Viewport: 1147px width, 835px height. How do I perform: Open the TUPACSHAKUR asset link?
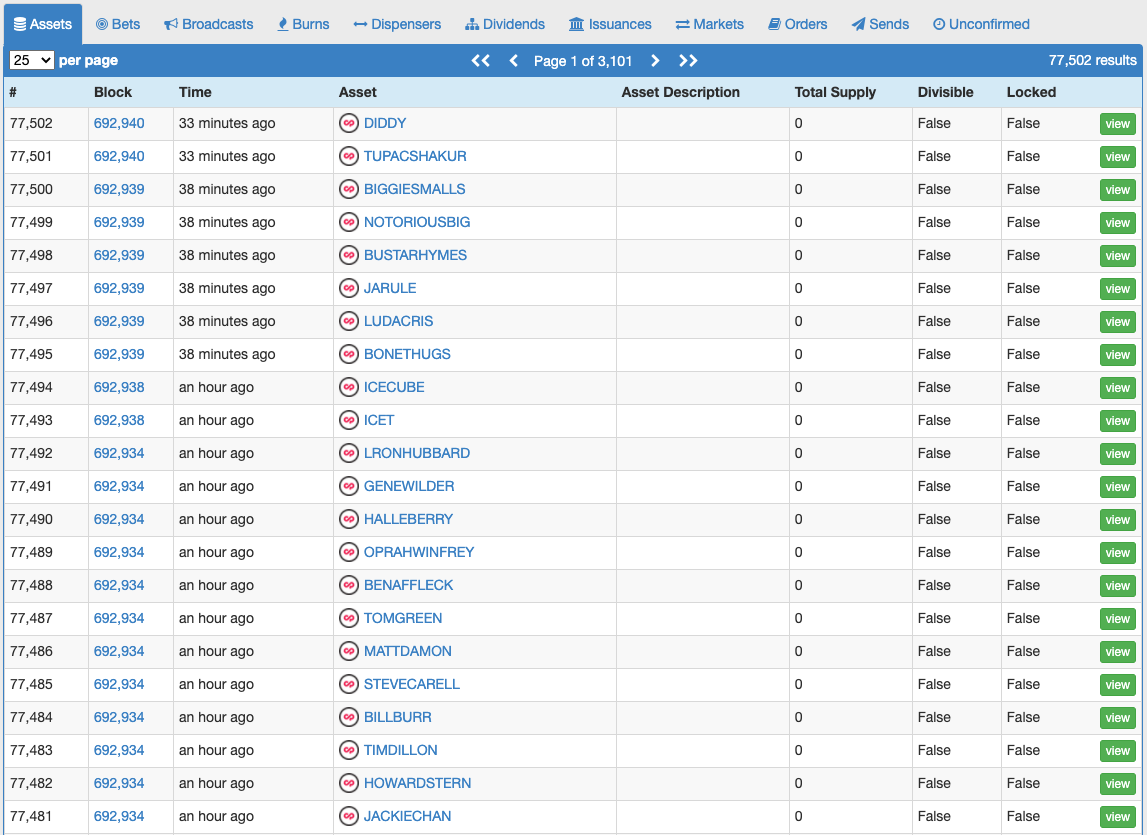tap(415, 157)
